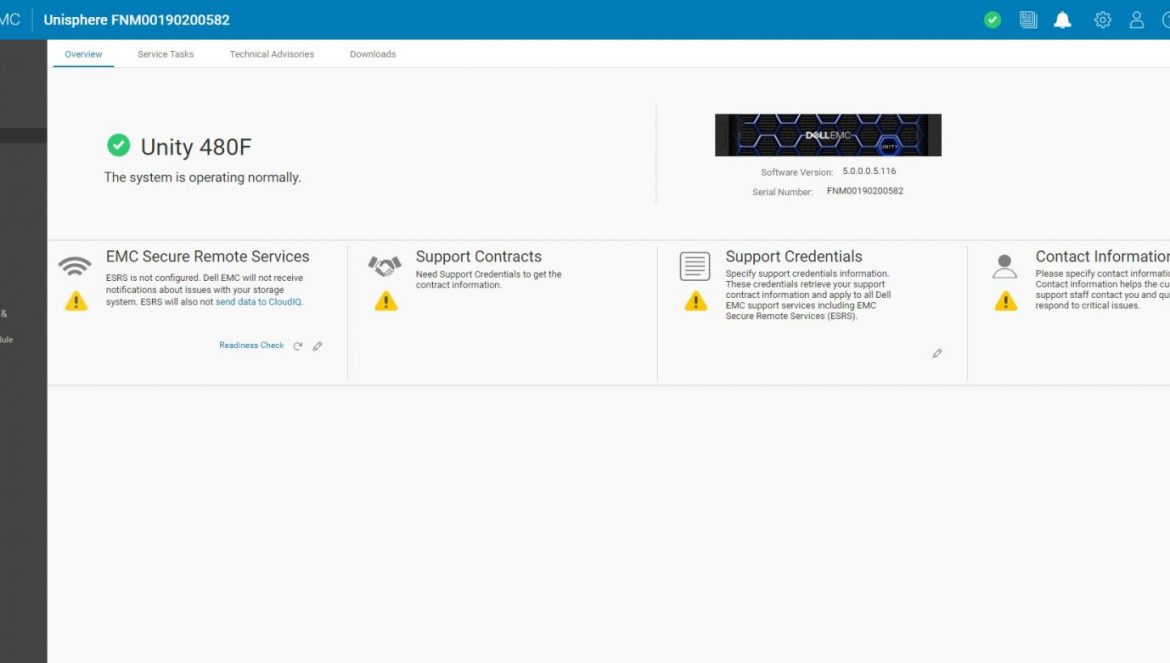The image size is (1170, 663).
Task: Open the Overview tab
Action: 83,54
